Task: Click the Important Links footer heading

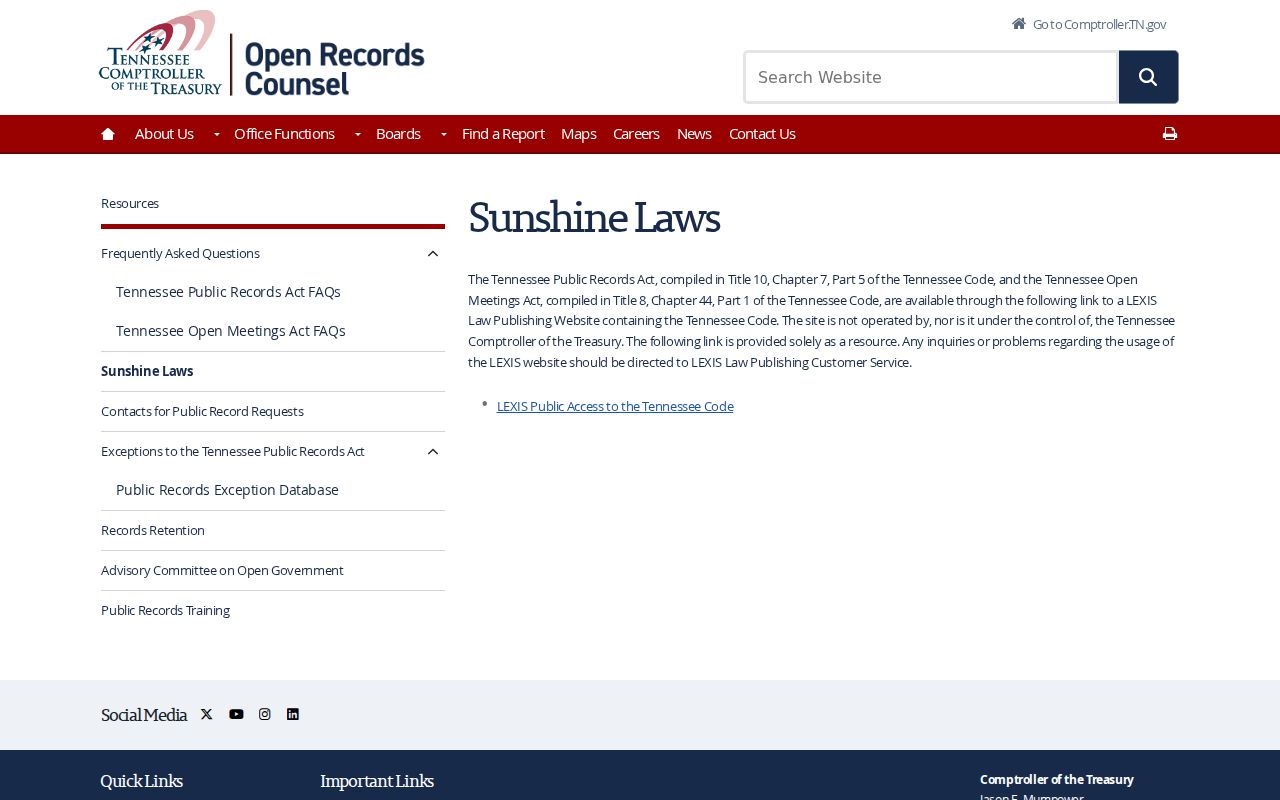Action: click(377, 781)
